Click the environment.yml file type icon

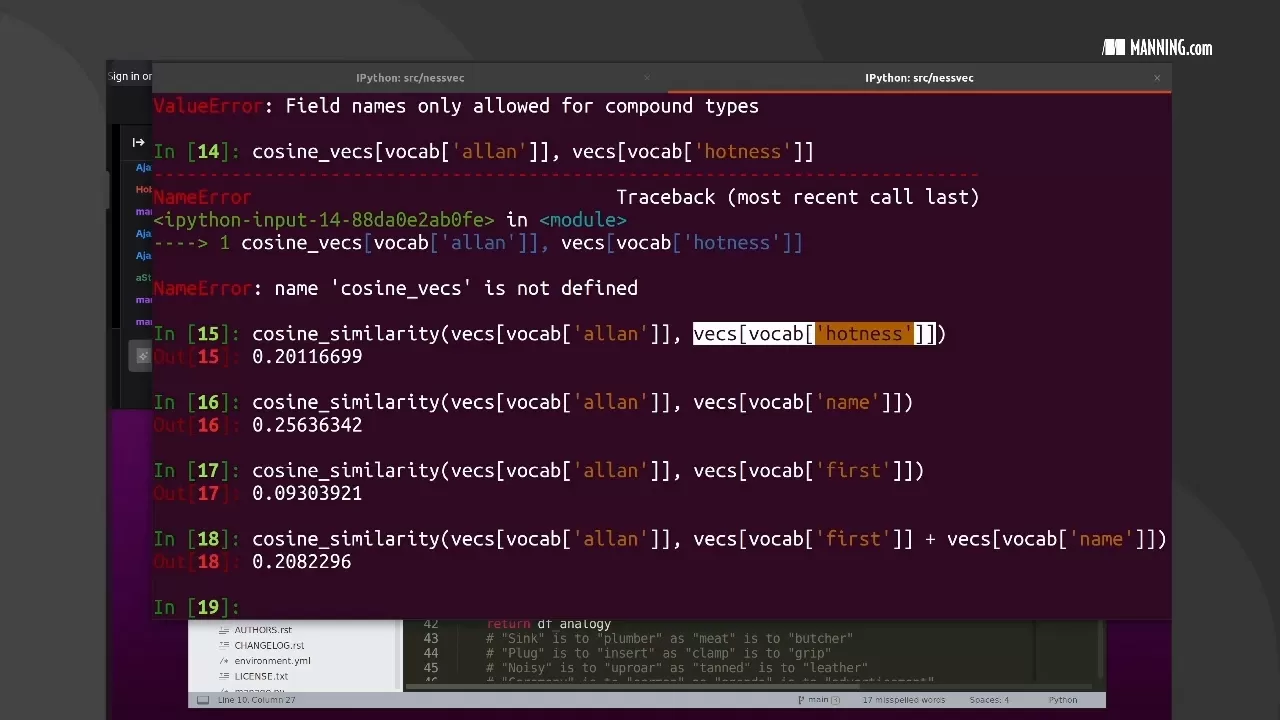(x=224, y=660)
